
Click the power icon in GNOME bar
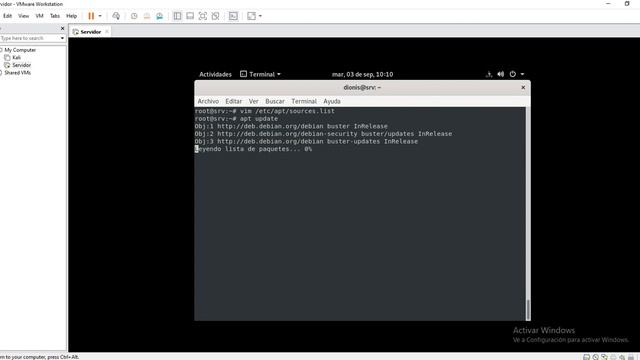coord(513,74)
